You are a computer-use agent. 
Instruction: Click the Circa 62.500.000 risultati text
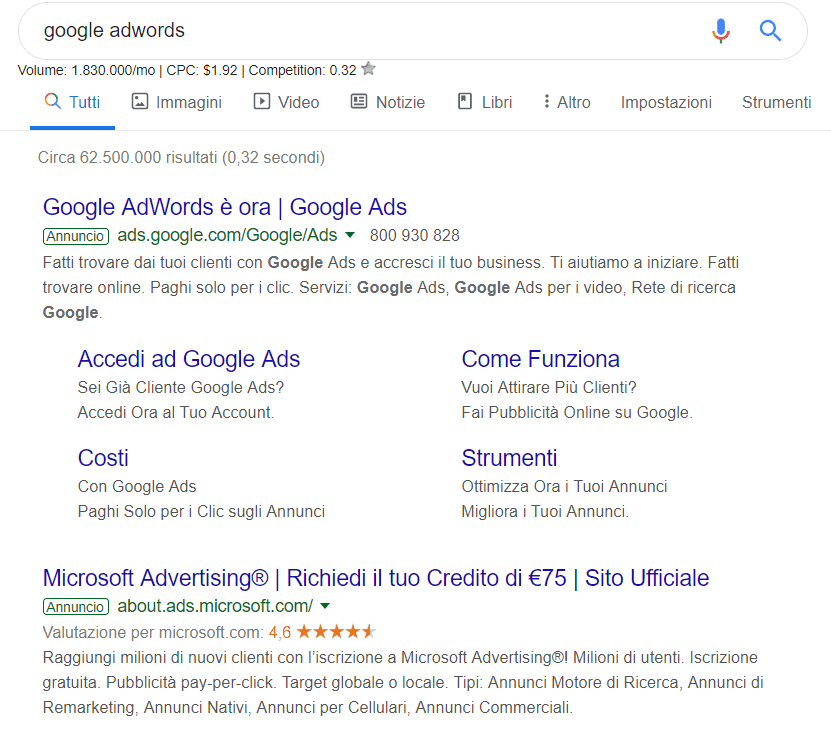pyautogui.click(x=181, y=157)
